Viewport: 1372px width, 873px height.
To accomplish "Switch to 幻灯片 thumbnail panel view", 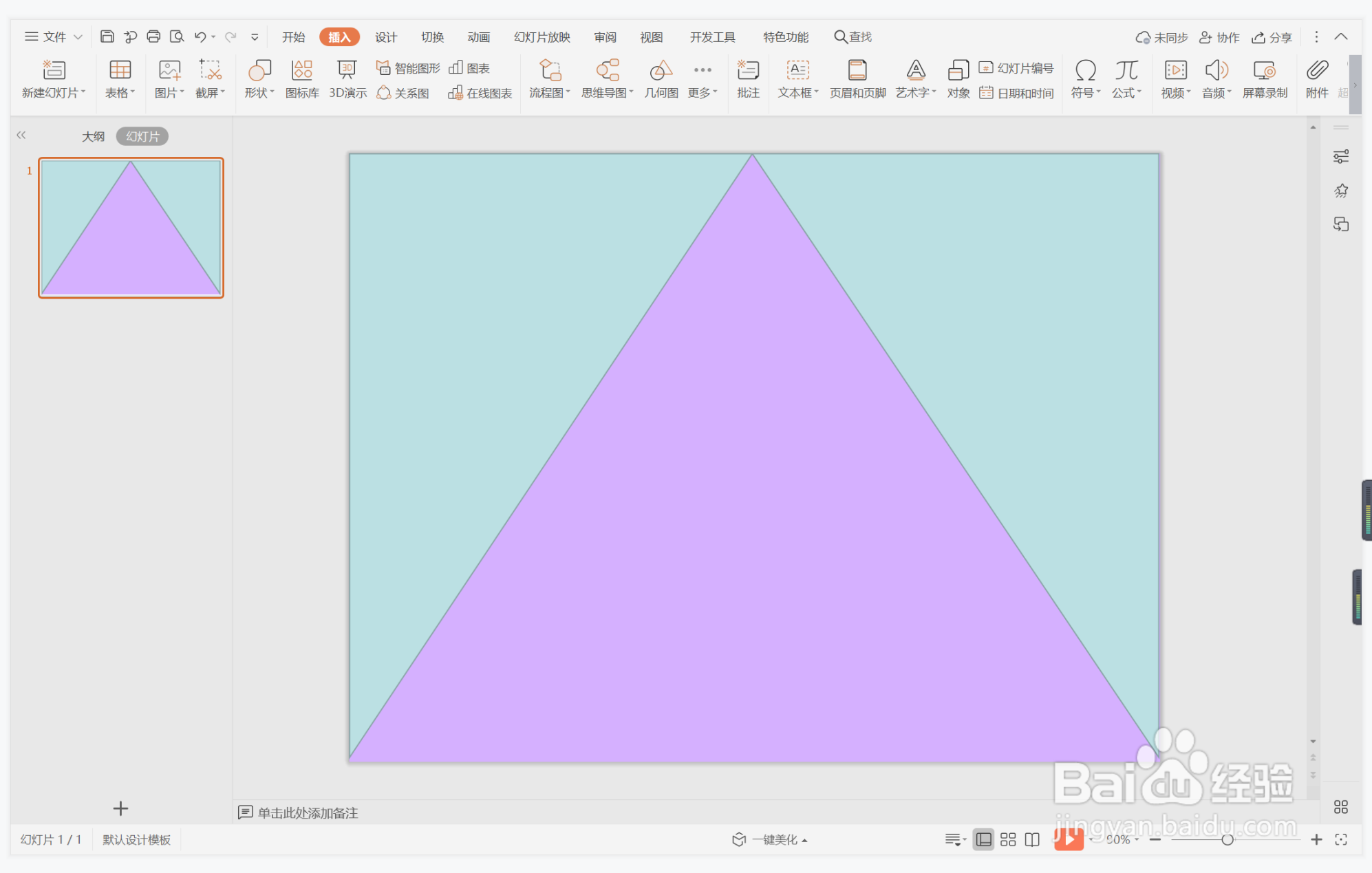I will (142, 136).
